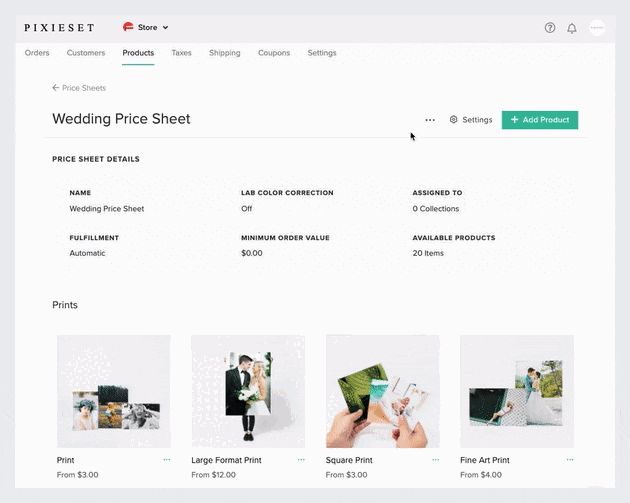Open Fine Art Print options dots
Viewport: 630px width, 503px height.
tap(570, 460)
